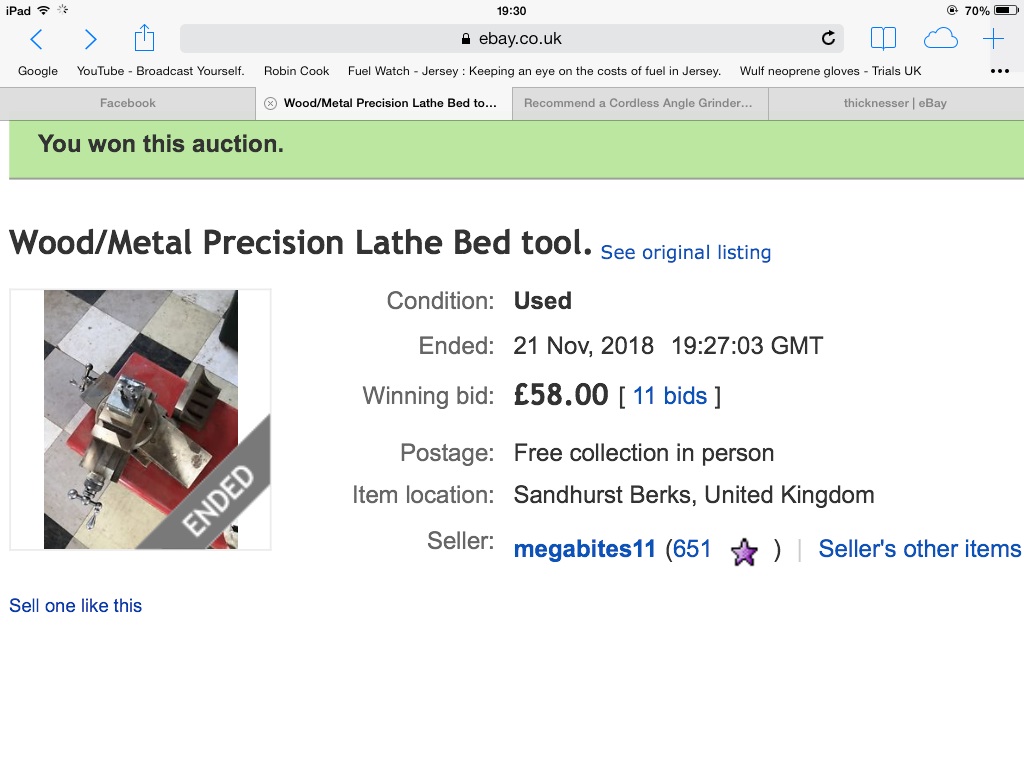
Task: Switch to the Facebook tab
Action: tap(128, 103)
